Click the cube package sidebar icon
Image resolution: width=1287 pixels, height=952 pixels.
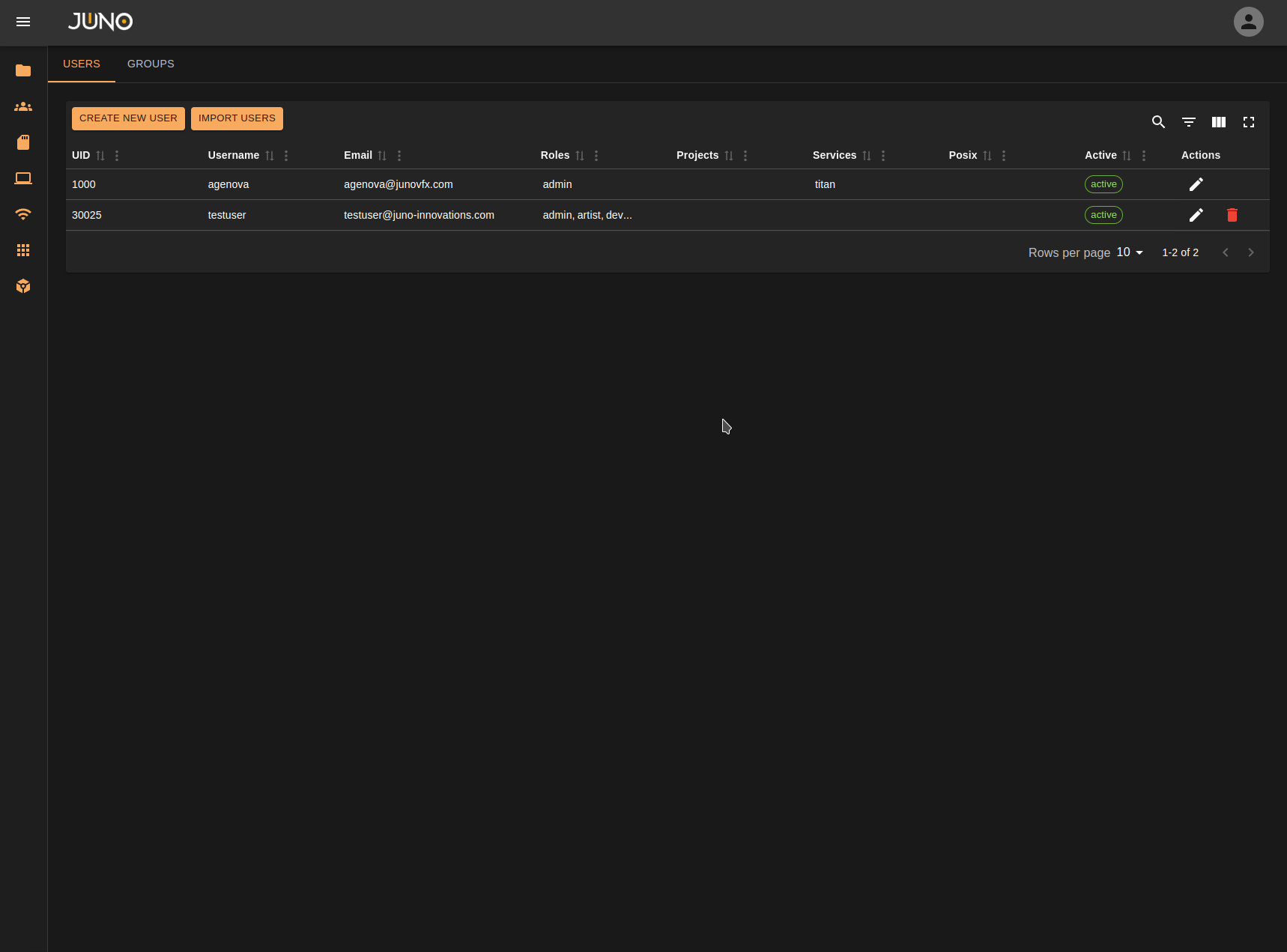pyautogui.click(x=23, y=286)
